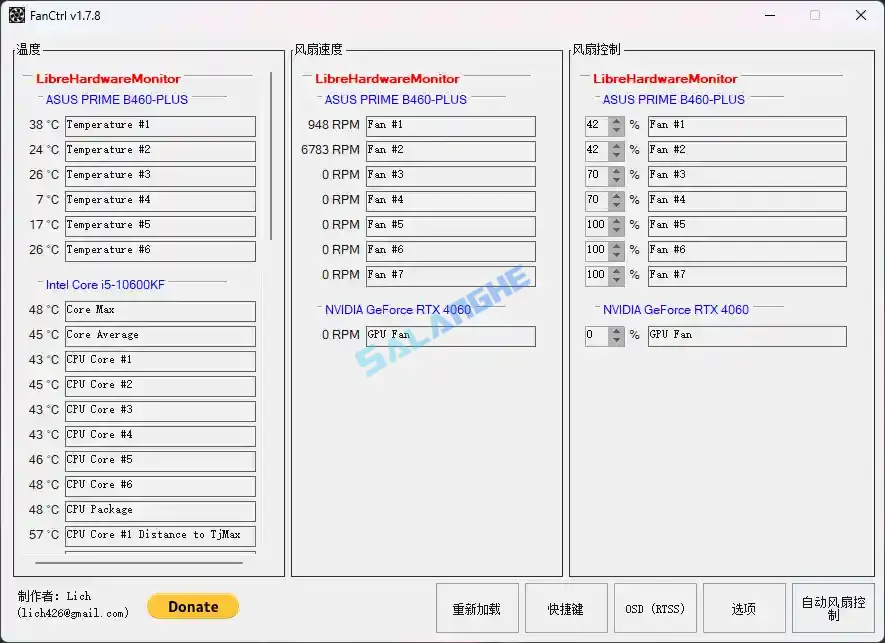Screen dimensions: 885x643
Task: Open the 快捷键 hotkey settings
Action: point(566,607)
